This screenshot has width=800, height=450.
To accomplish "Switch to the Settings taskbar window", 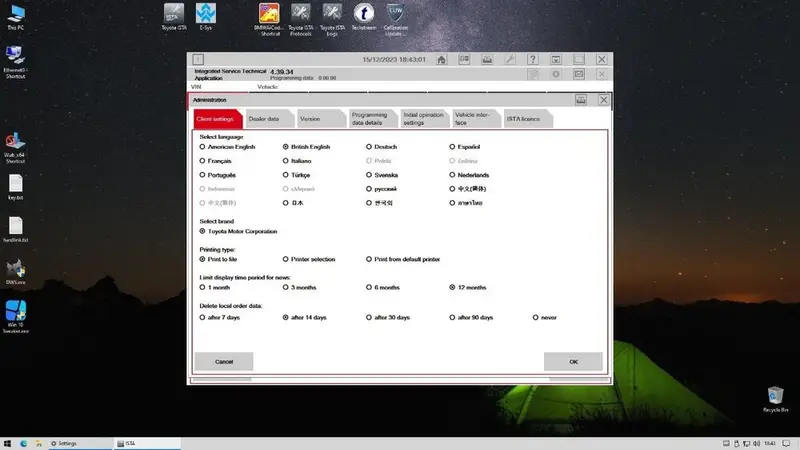I will coord(80,443).
